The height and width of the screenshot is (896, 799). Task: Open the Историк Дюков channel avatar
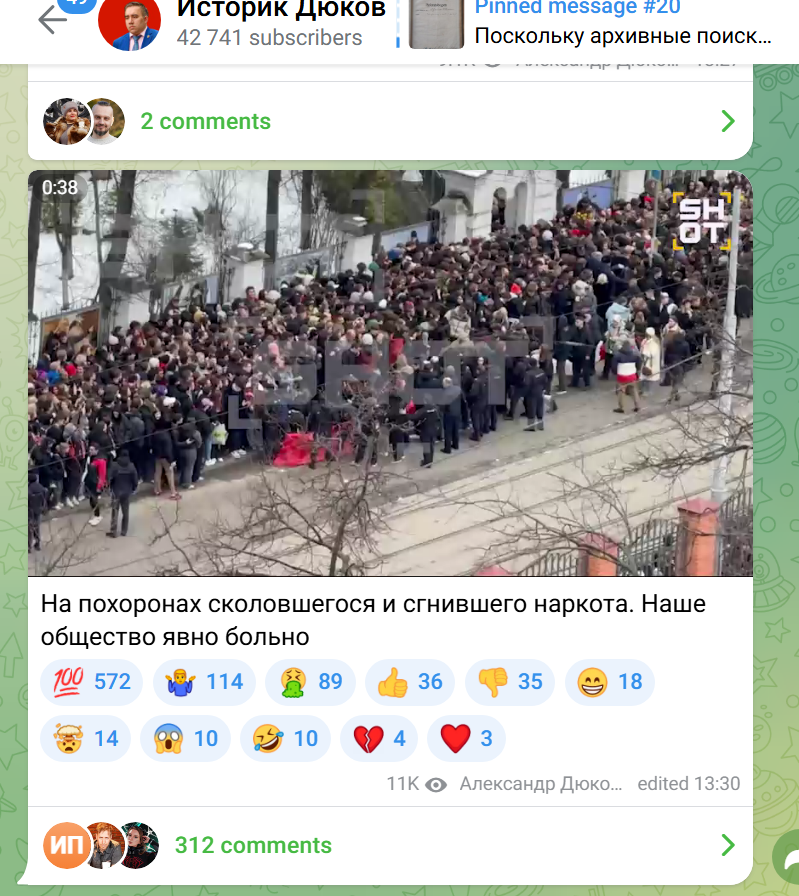point(129,23)
